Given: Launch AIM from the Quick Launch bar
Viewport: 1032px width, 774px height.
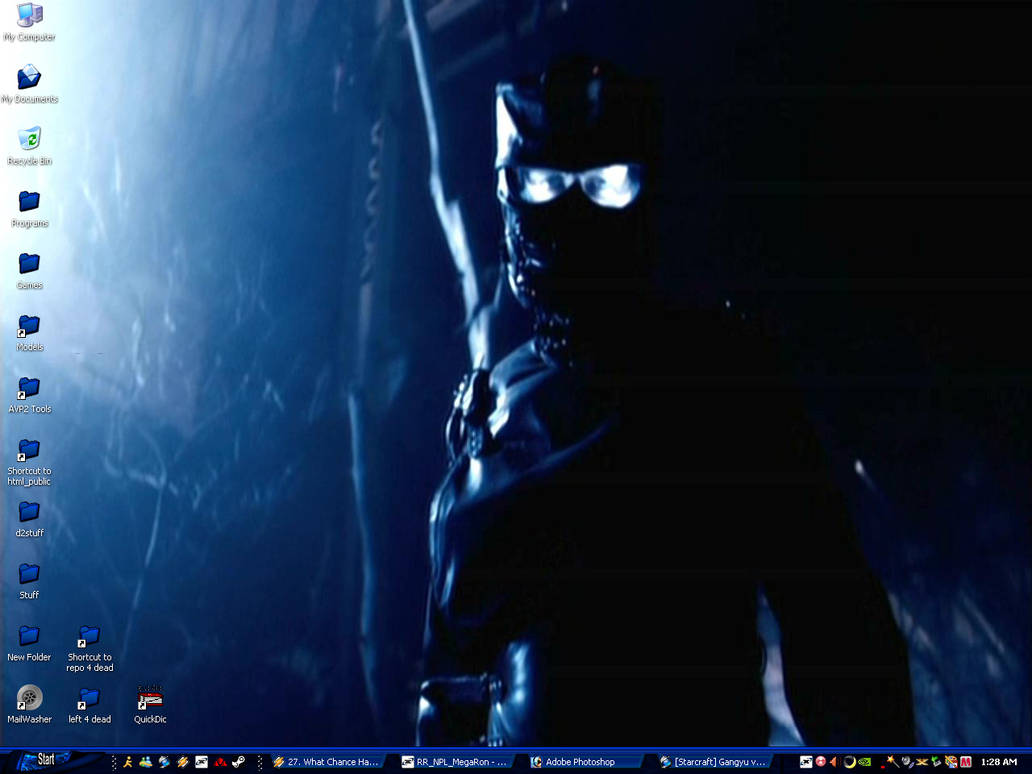Looking at the screenshot, I should [x=128, y=762].
